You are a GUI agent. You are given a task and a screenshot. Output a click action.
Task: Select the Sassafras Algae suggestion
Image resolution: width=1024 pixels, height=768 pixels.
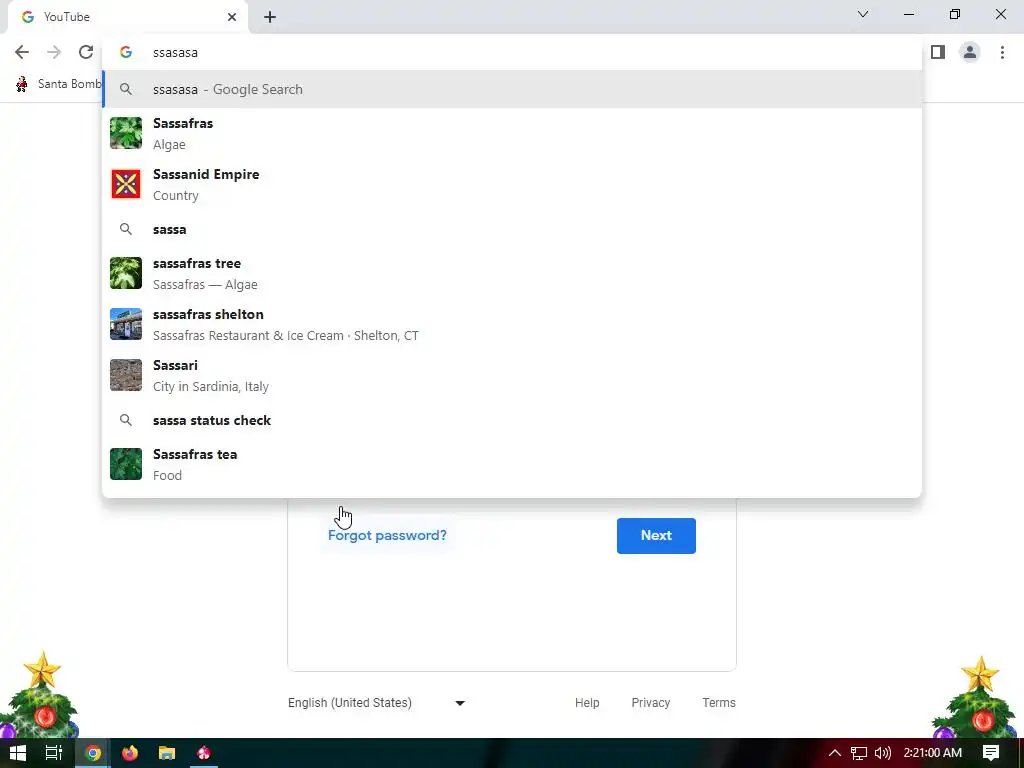(x=512, y=133)
